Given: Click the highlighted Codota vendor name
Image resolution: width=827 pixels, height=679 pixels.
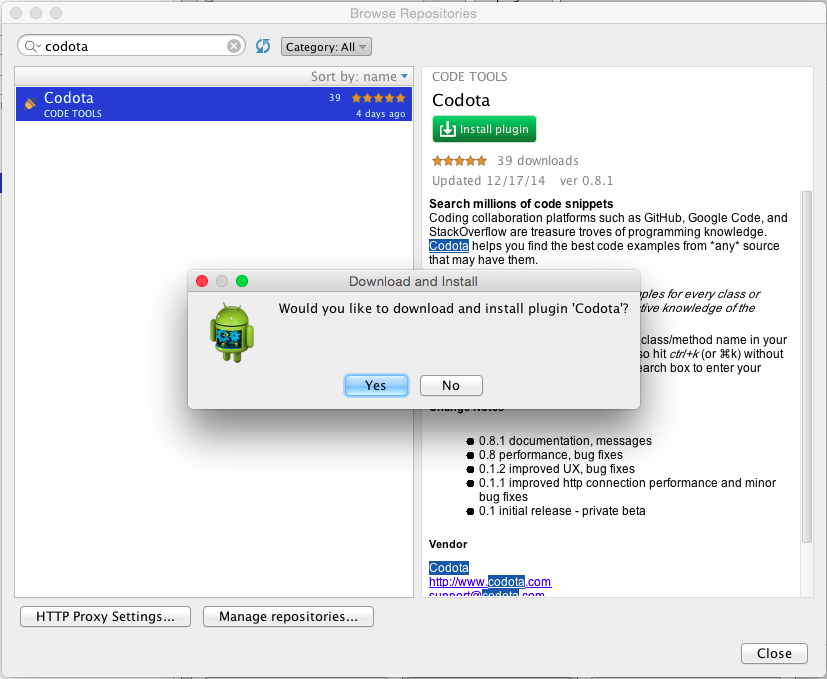Looking at the screenshot, I should click(x=449, y=568).
